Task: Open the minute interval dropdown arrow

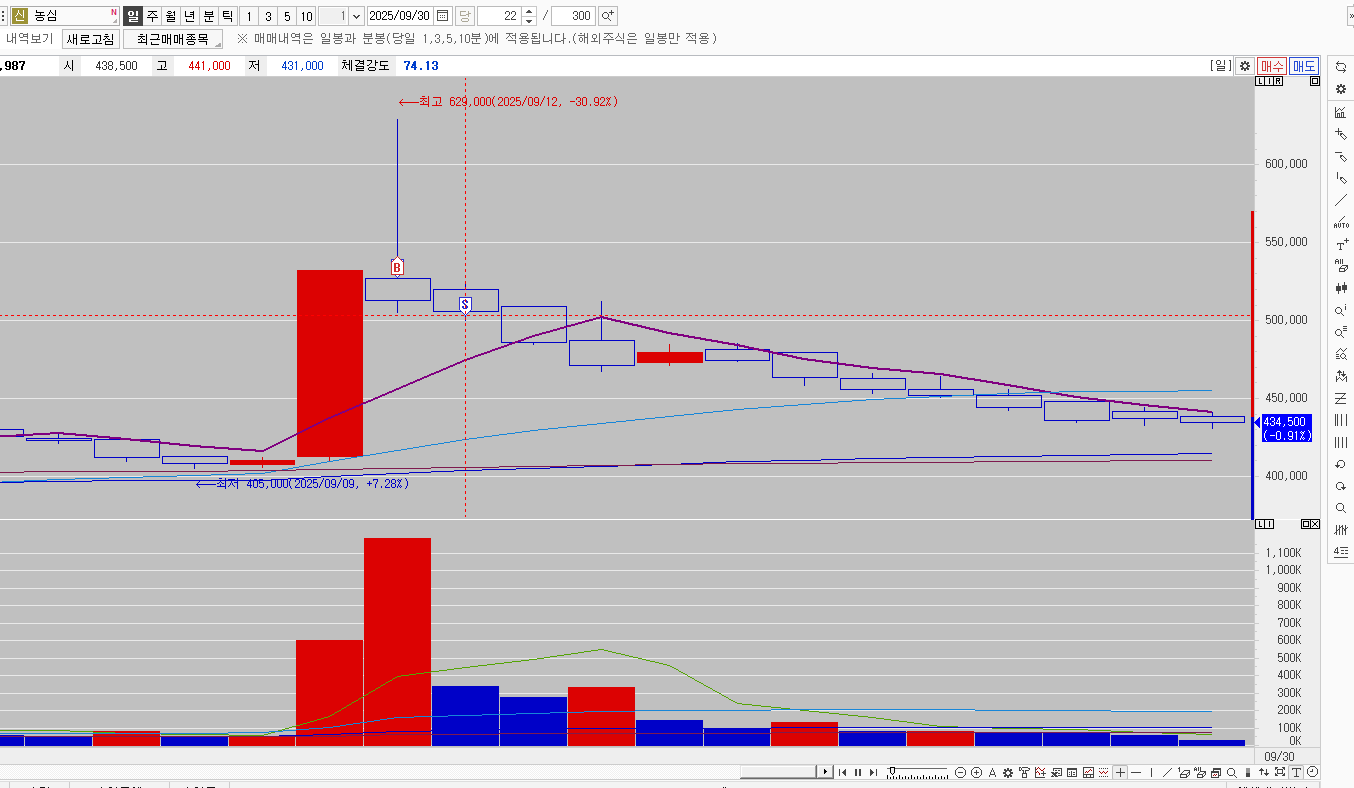Action: [x=357, y=16]
